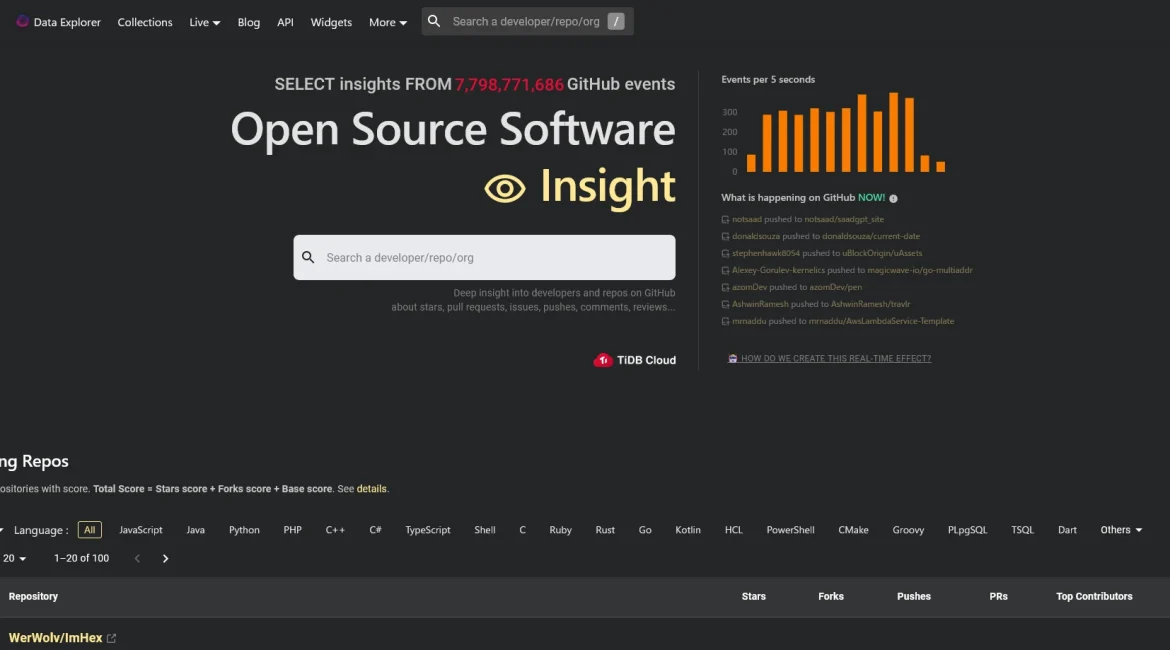
Task: Select the PowerShell language filter
Action: click(x=790, y=530)
